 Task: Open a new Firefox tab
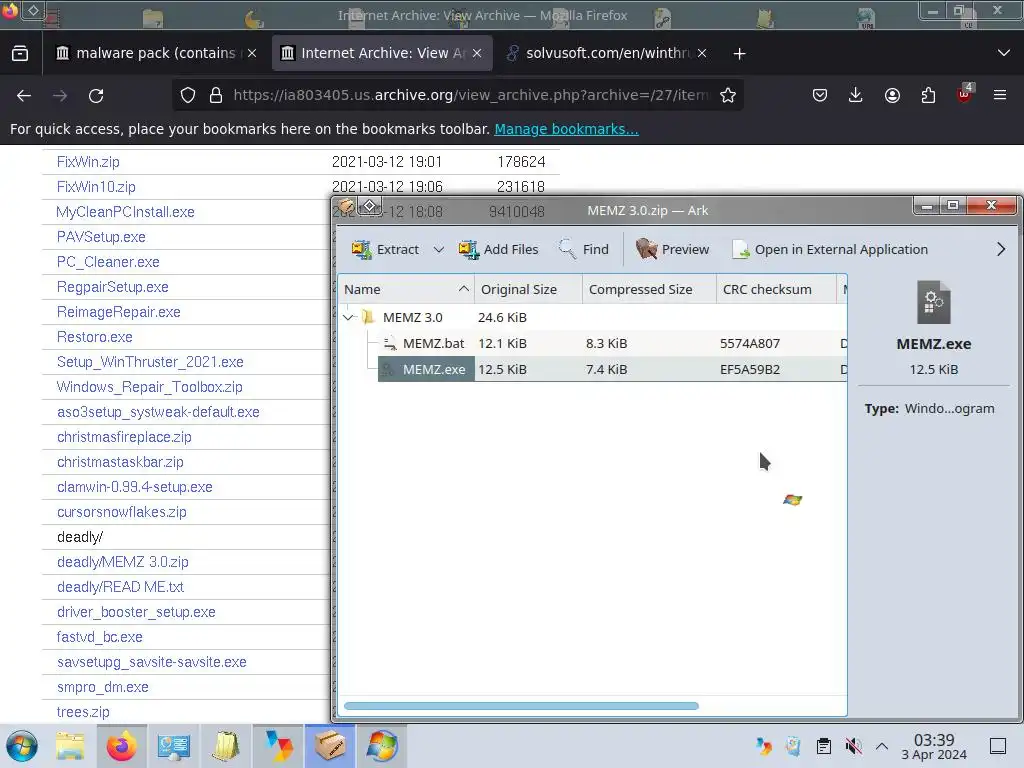[739, 54]
